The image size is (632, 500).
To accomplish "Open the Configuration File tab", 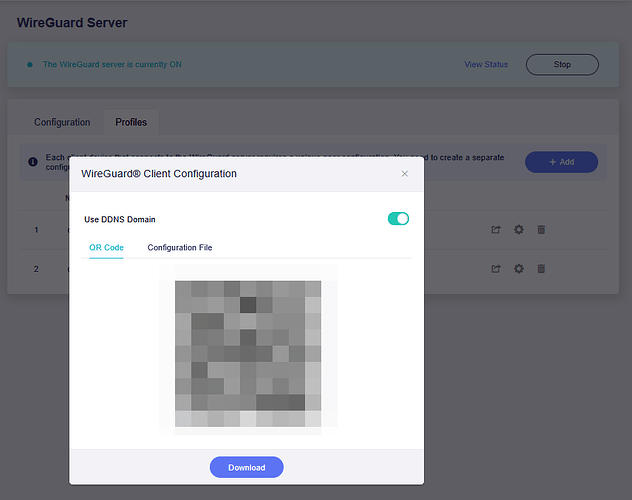I will point(180,247).
